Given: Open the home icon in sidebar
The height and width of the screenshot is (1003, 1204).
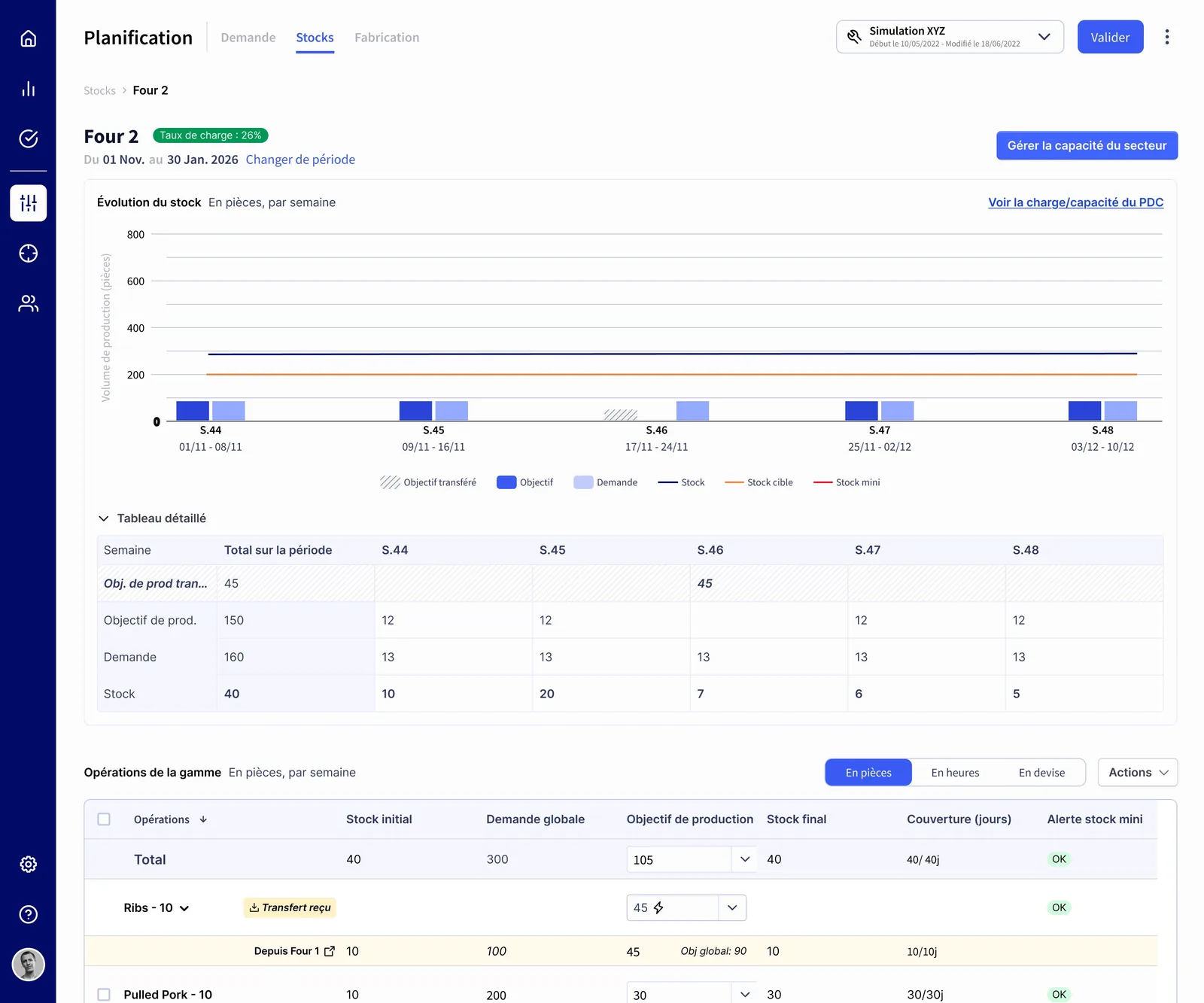Looking at the screenshot, I should pos(28,38).
